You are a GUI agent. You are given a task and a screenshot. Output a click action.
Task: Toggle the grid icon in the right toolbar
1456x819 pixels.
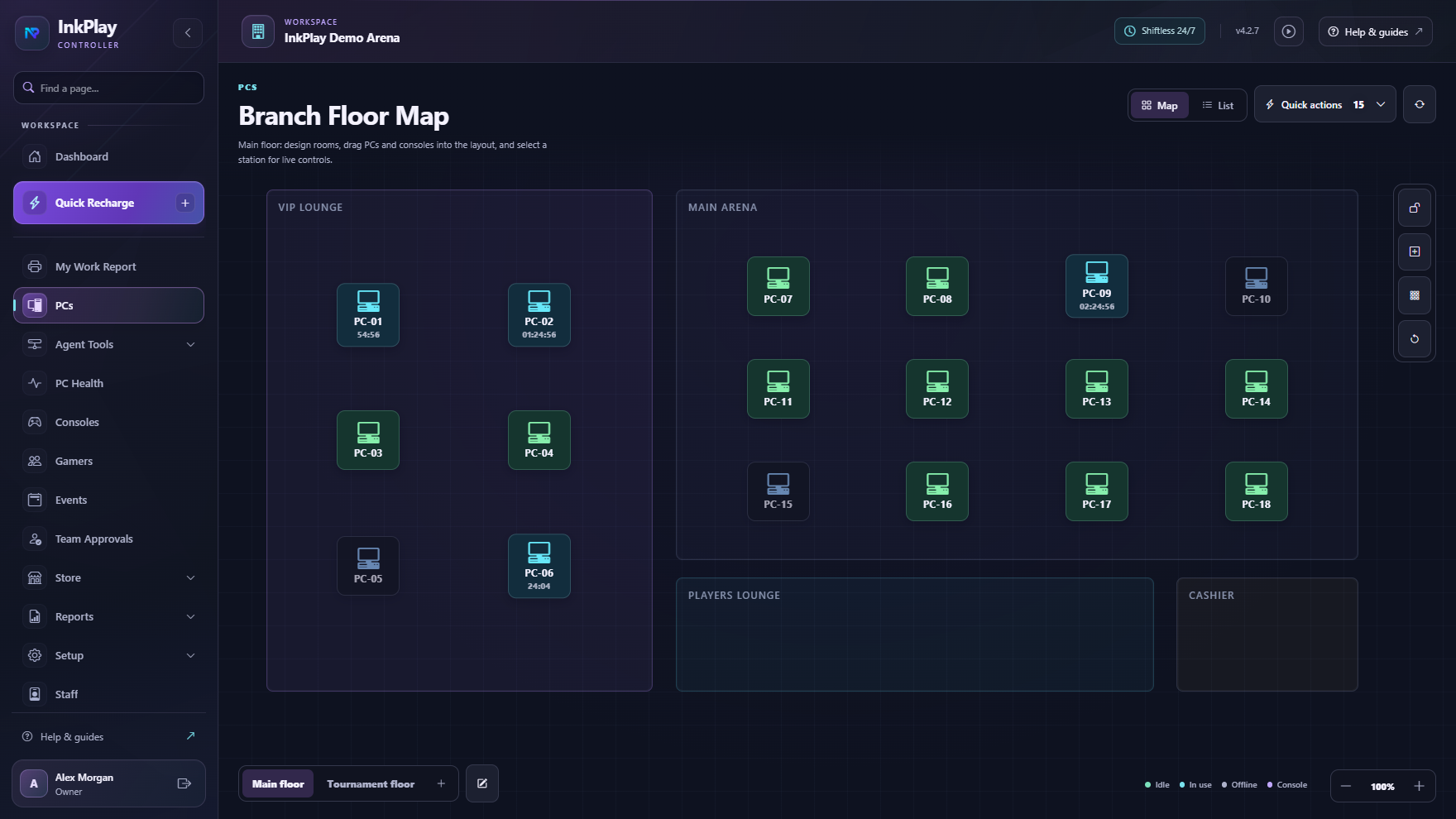pos(1415,295)
